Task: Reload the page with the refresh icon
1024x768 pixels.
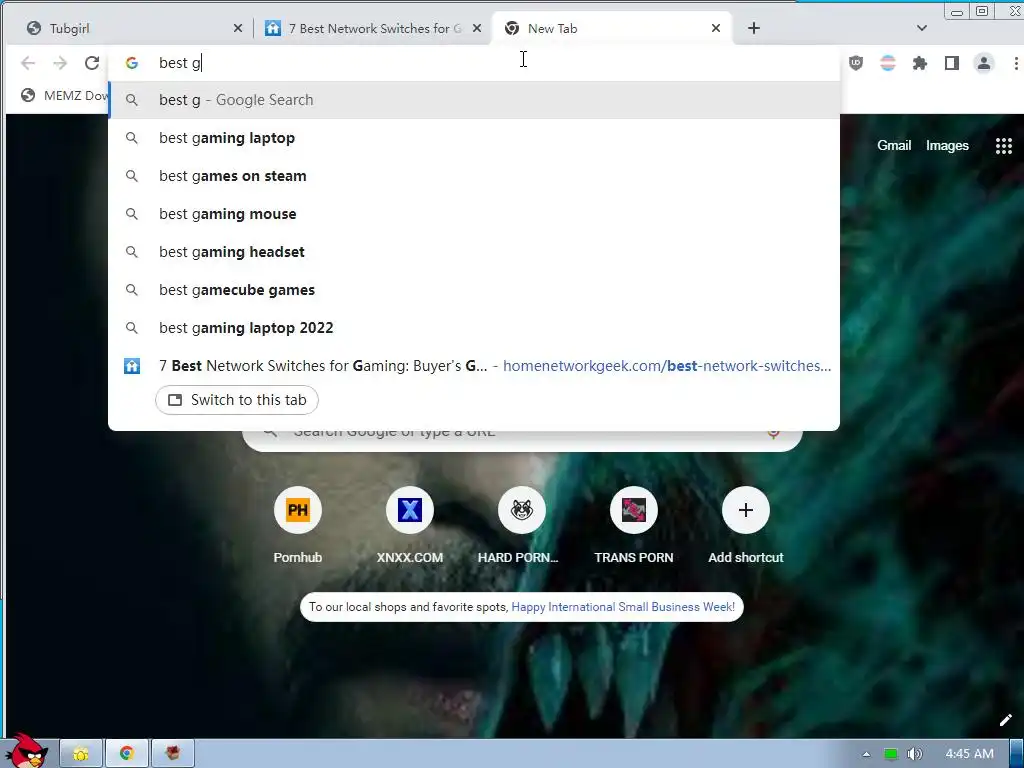Action: pyautogui.click(x=91, y=63)
